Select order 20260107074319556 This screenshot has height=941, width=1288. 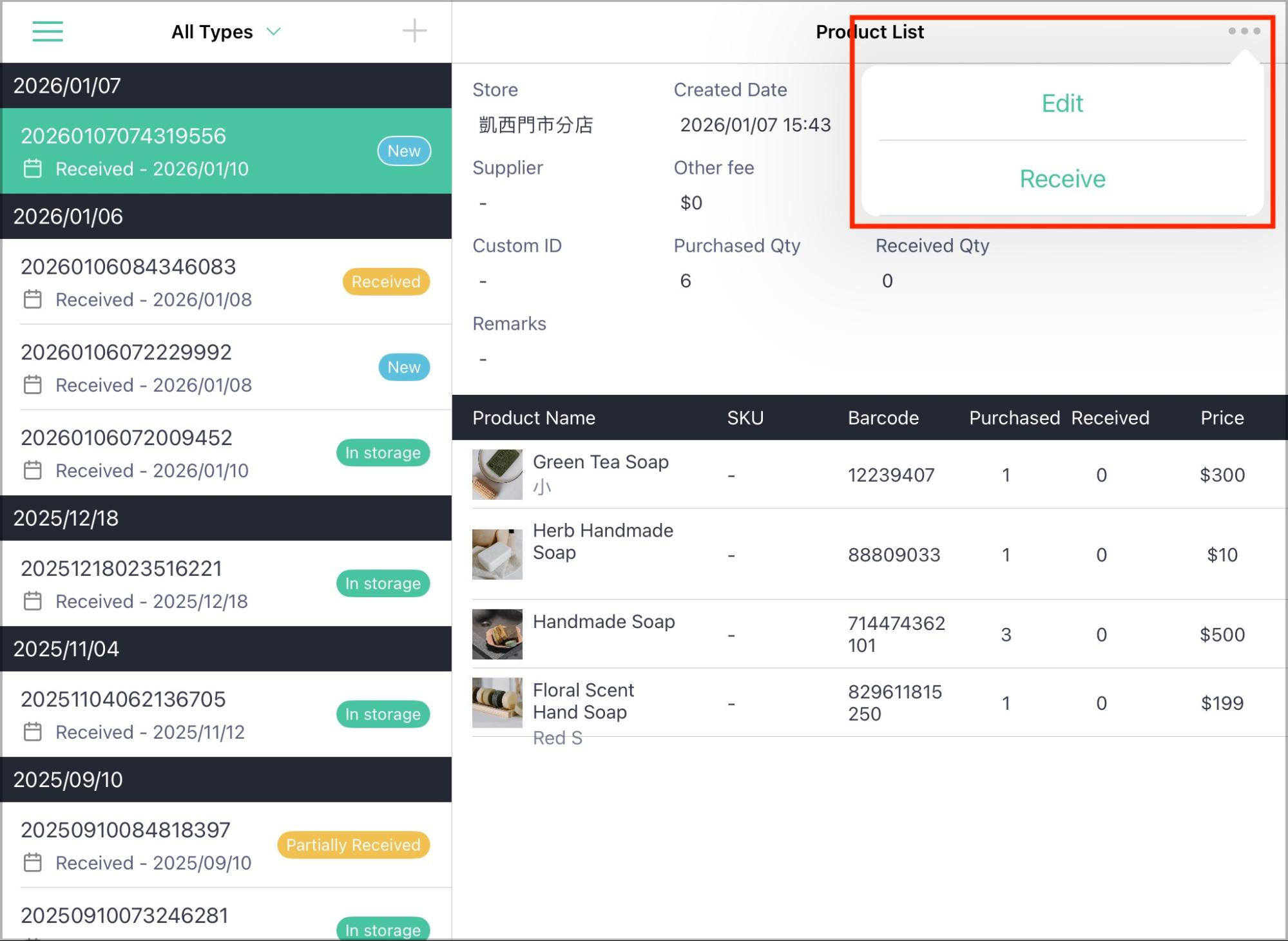[226, 151]
